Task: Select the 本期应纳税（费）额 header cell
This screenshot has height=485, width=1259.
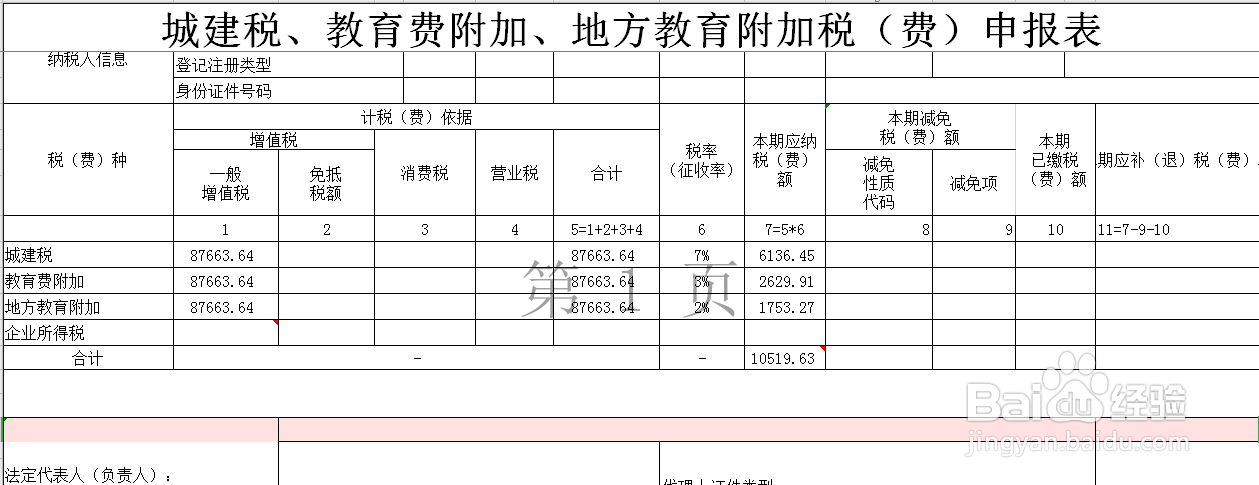Action: [785, 160]
